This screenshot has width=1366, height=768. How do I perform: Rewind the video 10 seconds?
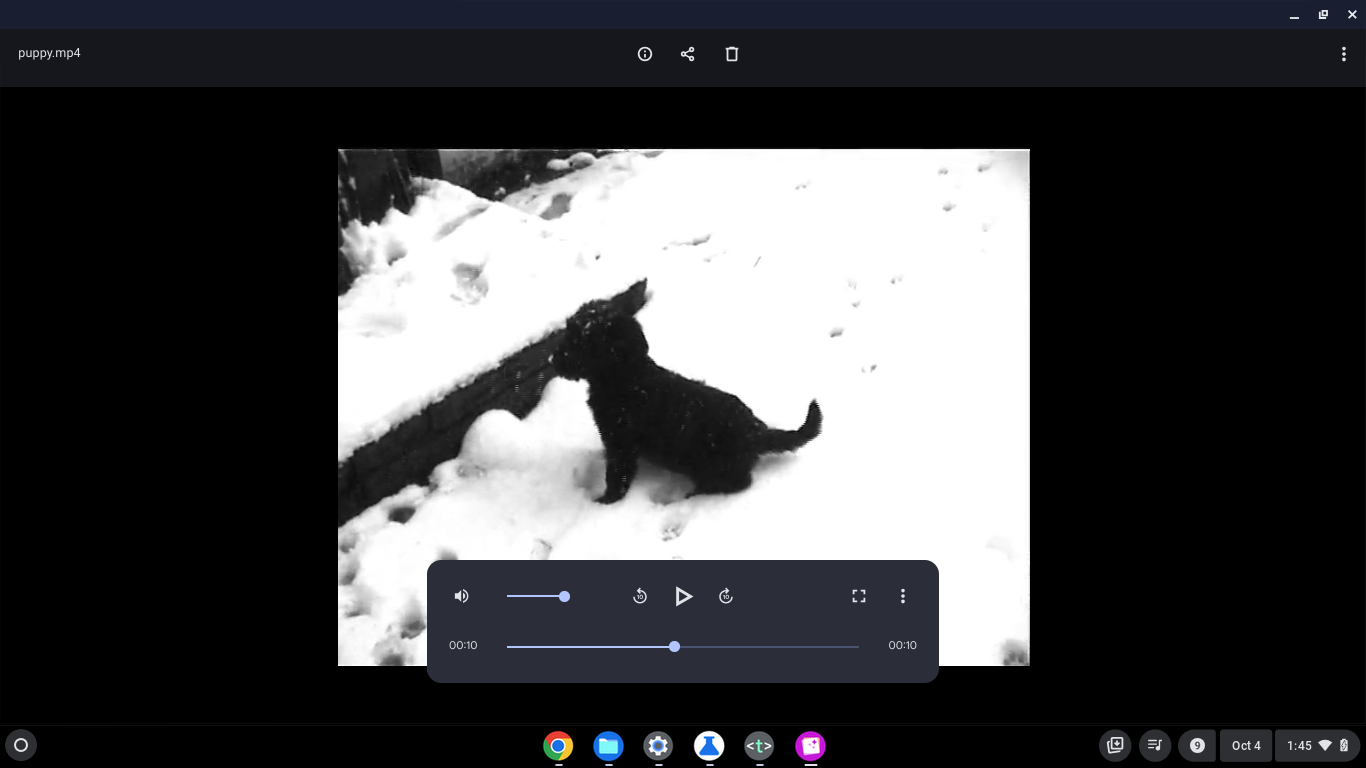pyautogui.click(x=640, y=596)
